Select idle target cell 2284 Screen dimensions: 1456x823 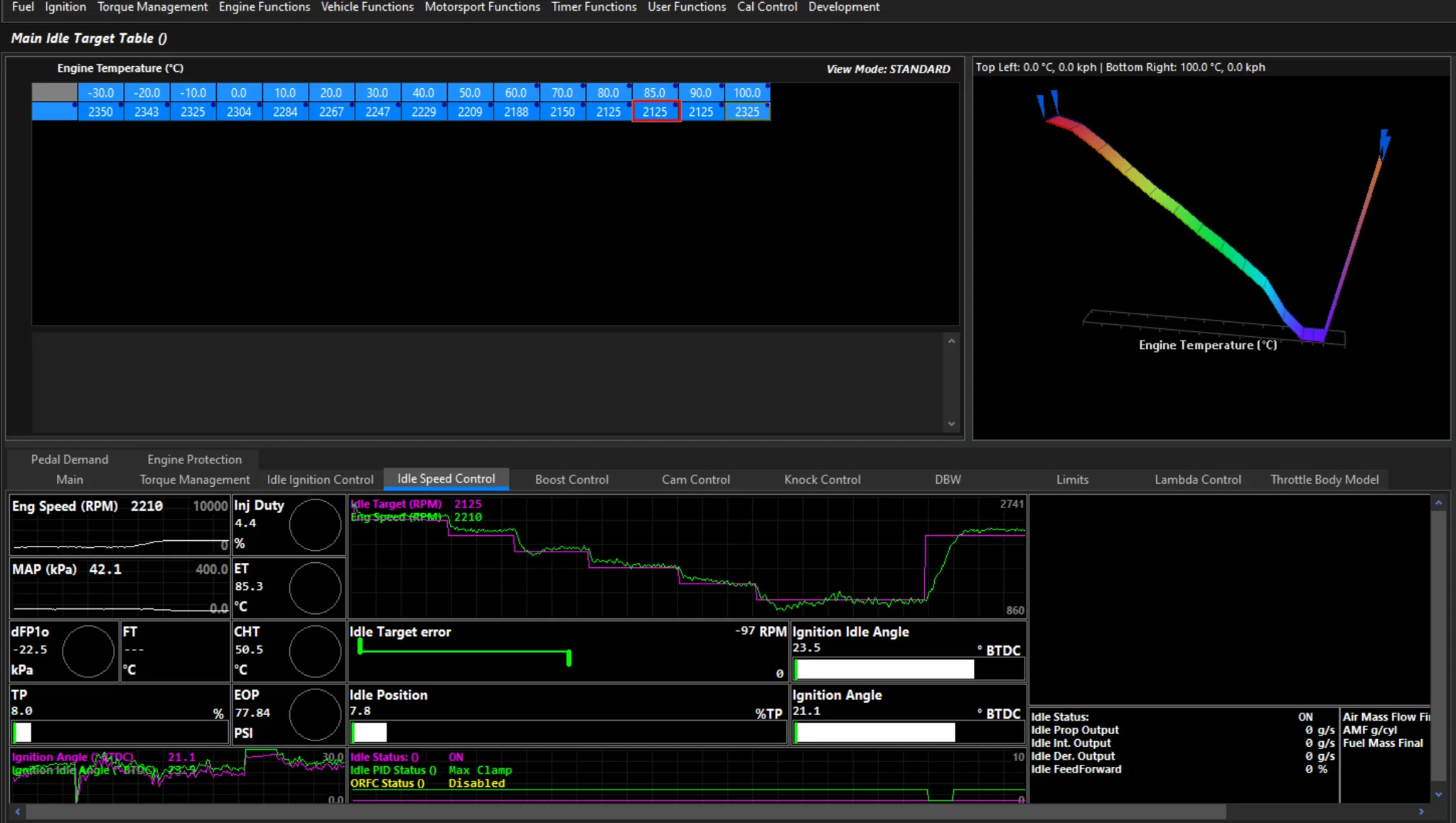click(x=285, y=112)
